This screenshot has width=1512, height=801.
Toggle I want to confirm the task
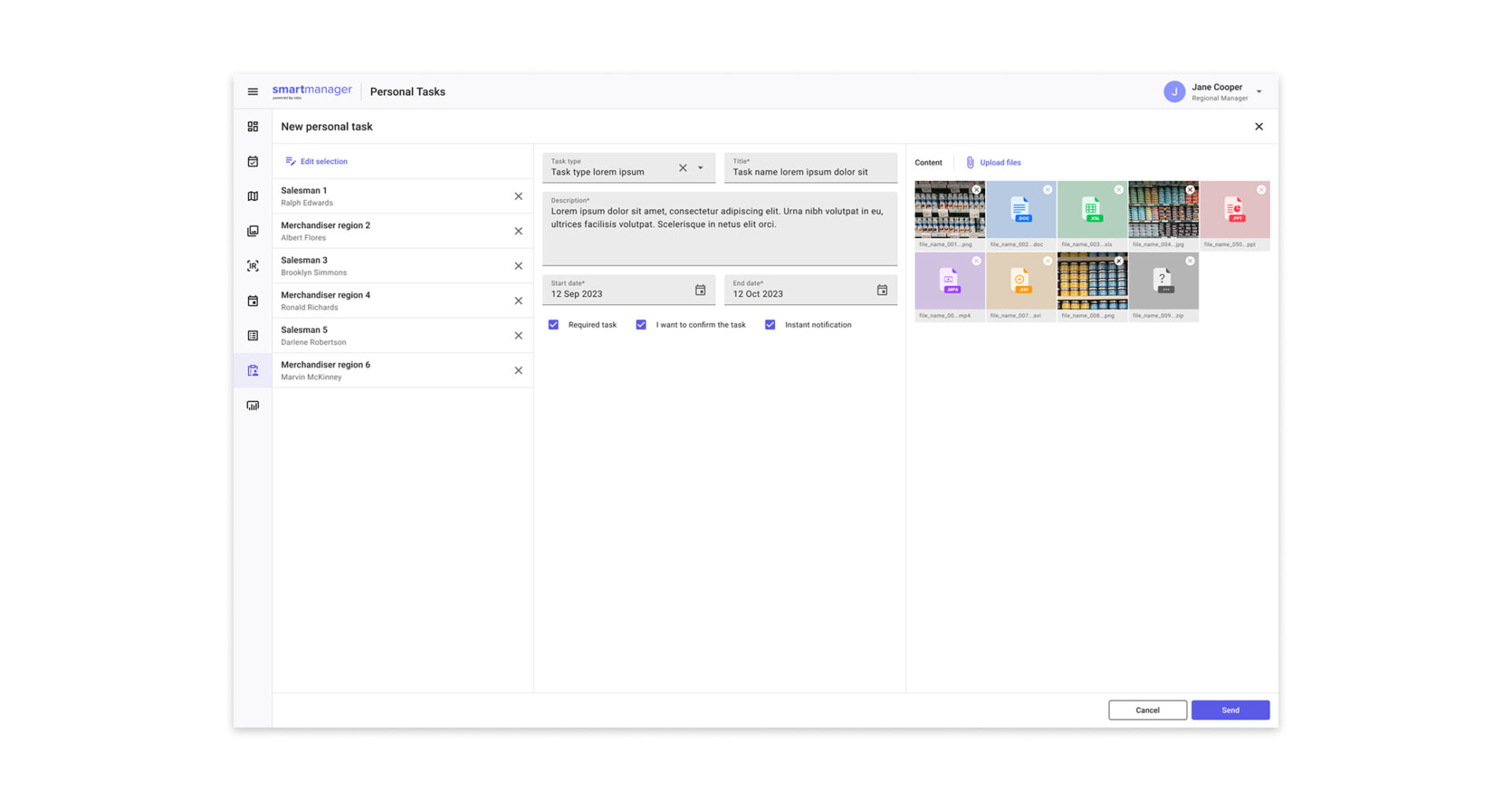click(641, 324)
